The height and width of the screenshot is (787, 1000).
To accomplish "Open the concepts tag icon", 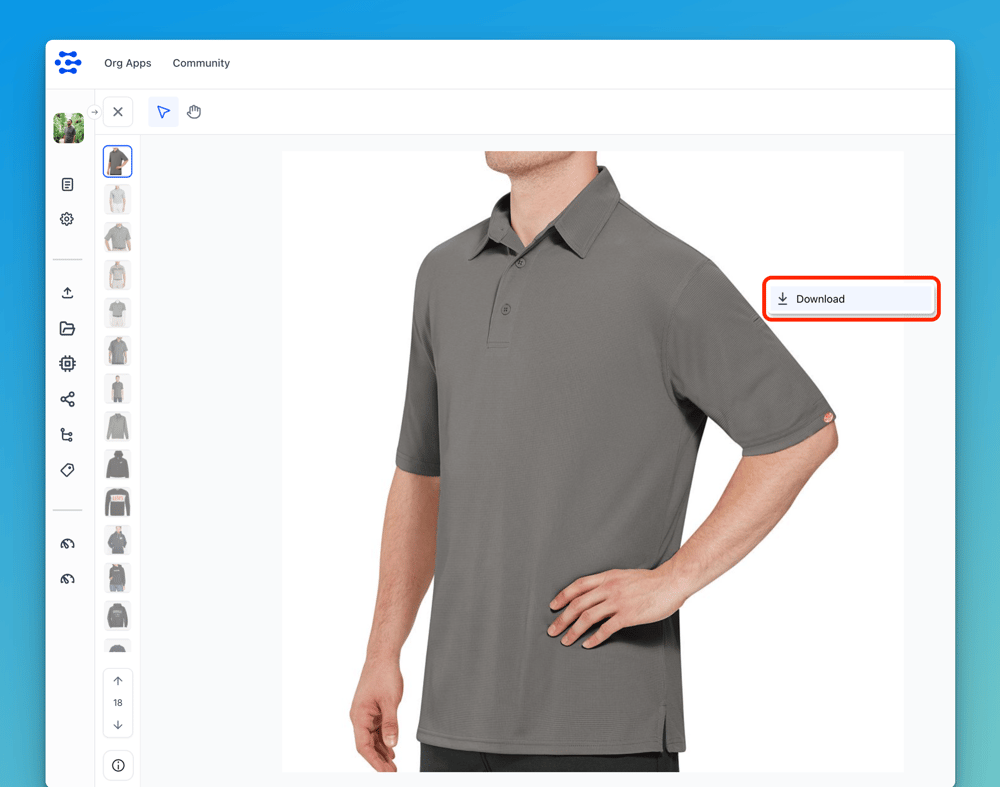I will coord(67,470).
